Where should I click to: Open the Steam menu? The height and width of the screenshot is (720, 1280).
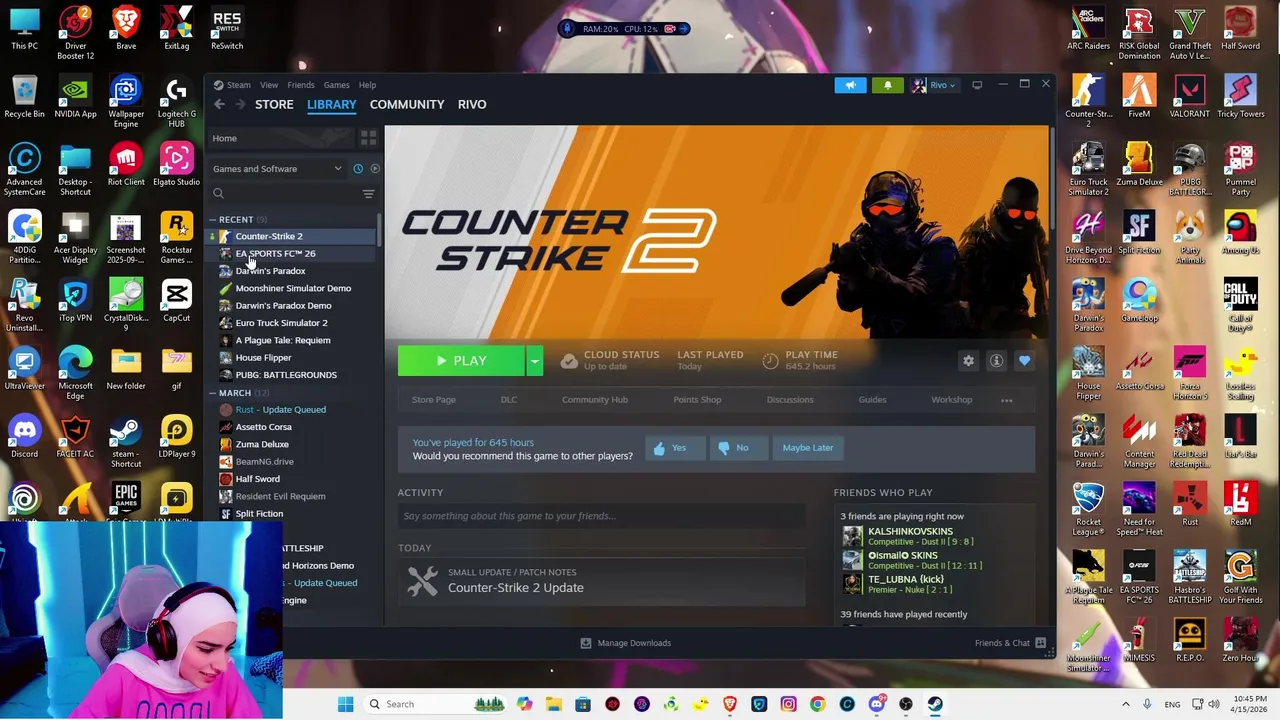tap(238, 85)
